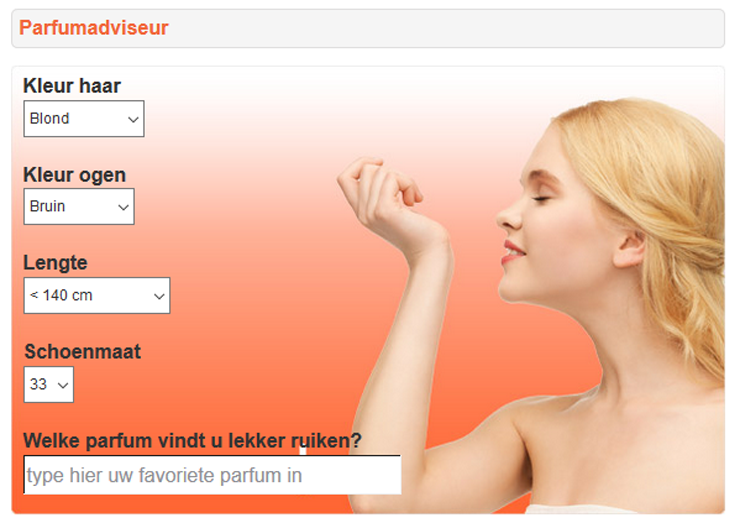Image resolution: width=740 pixels, height=523 pixels.
Task: Click the Lengte label
Action: click(55, 263)
